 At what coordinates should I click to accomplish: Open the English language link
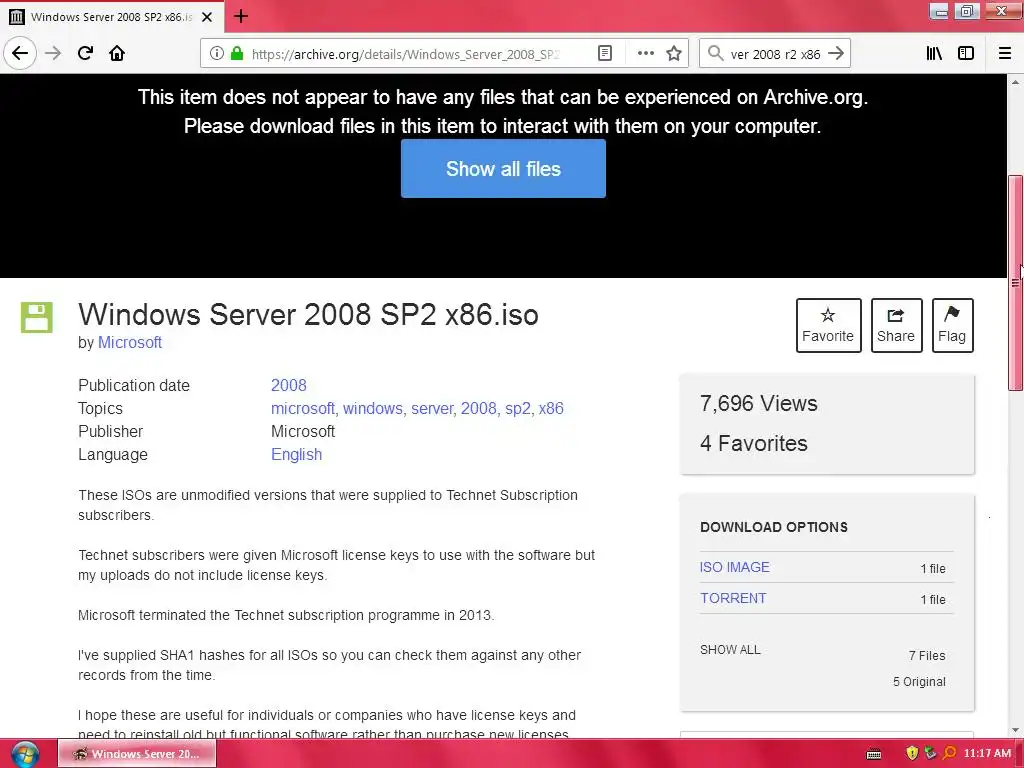[296, 455]
